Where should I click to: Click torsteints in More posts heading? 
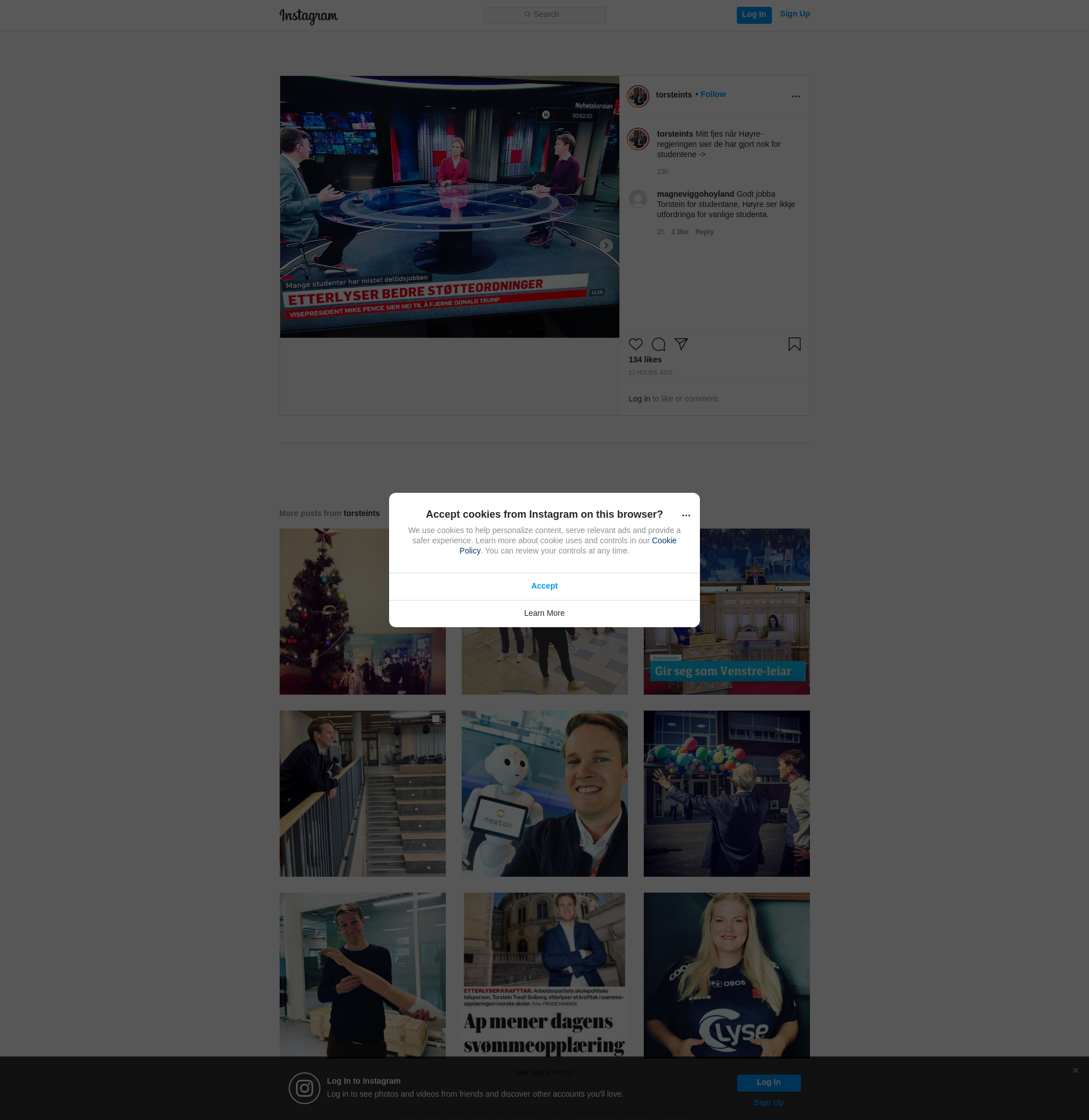361,513
